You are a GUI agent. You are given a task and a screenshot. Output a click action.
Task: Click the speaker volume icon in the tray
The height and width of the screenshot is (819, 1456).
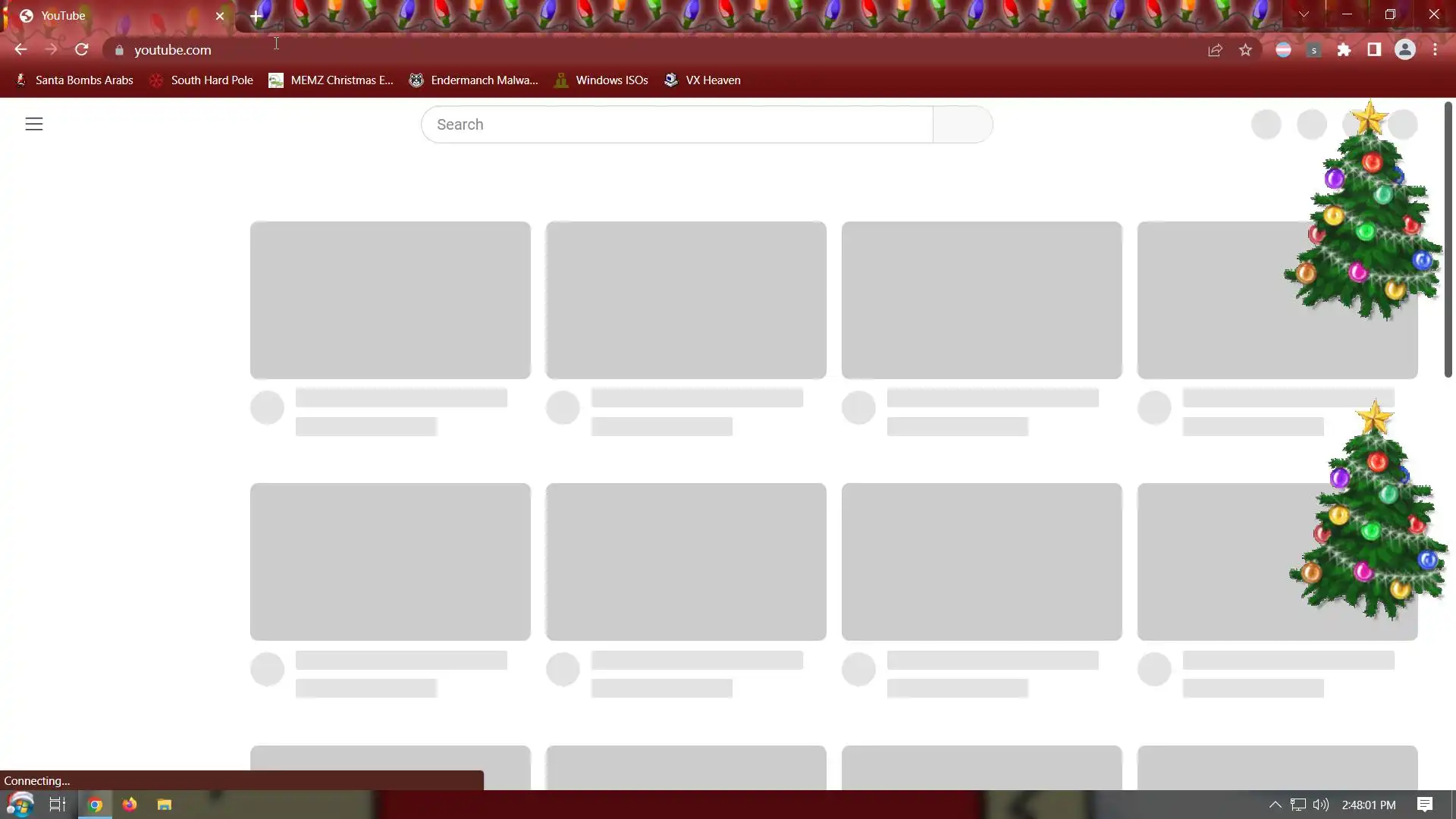(1321, 805)
